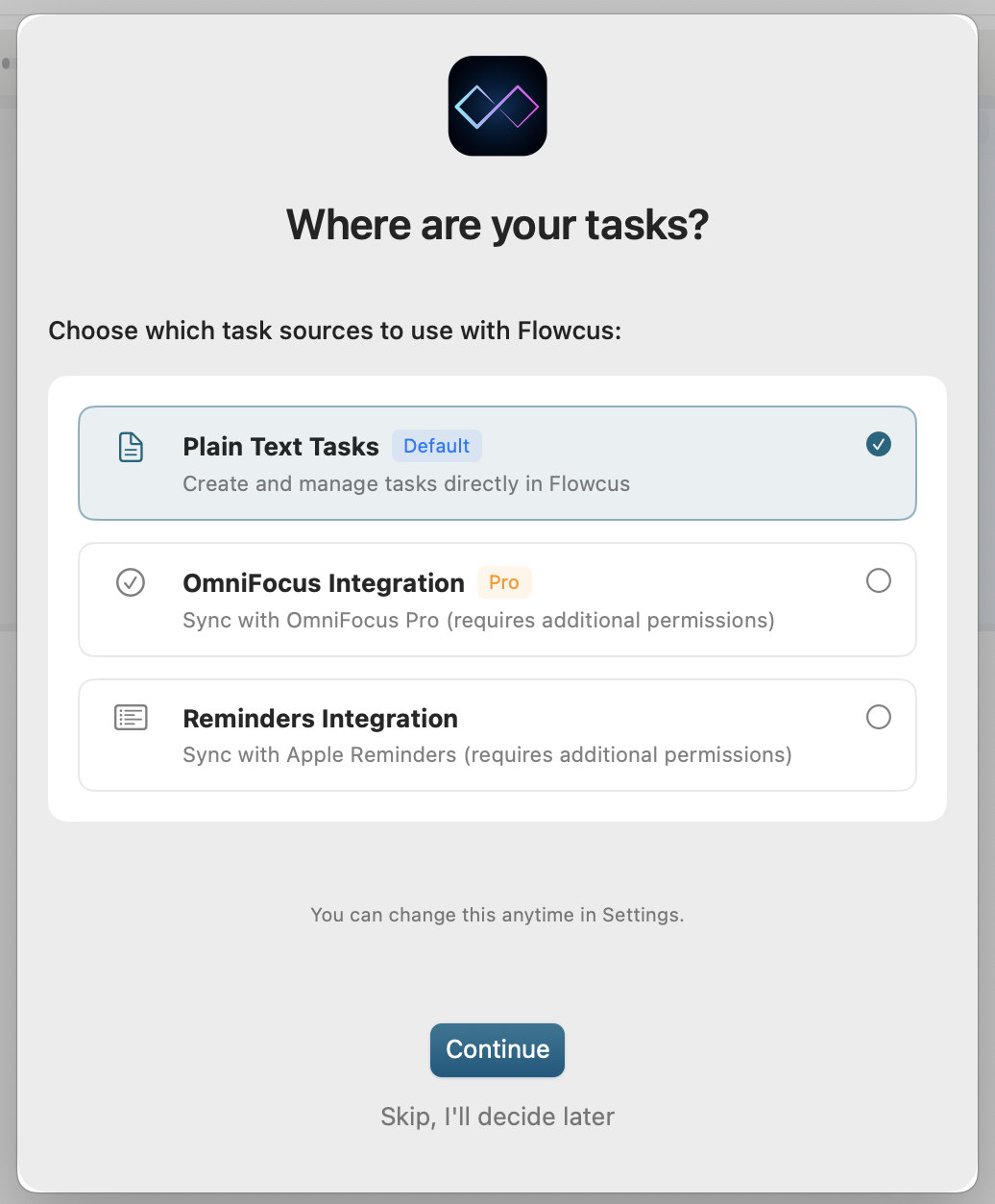This screenshot has height=1204, width=995.
Task: Click Skip, I'll decide later
Action: (x=497, y=1116)
